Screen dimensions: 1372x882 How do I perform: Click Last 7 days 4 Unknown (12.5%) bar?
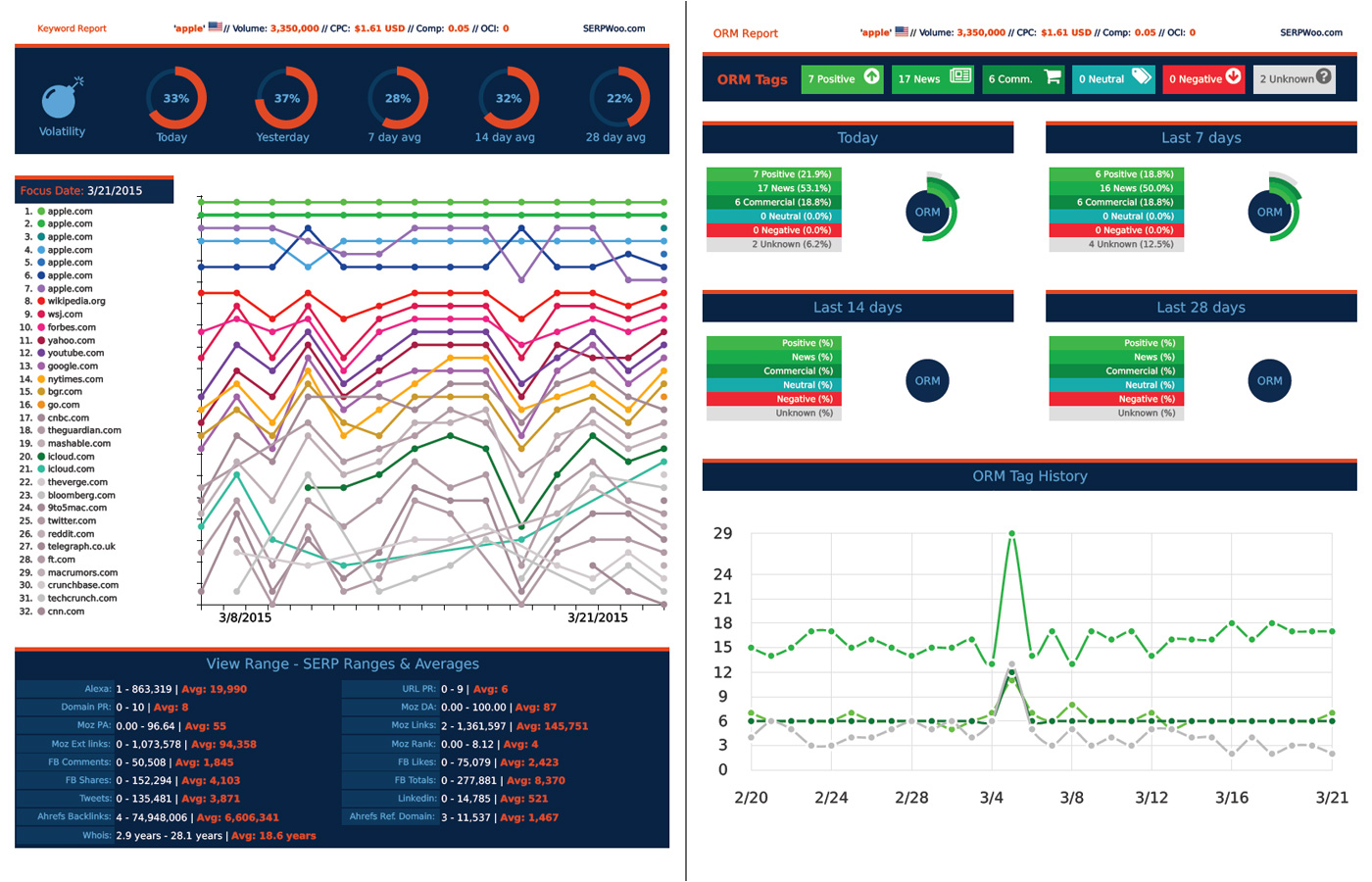point(1116,244)
